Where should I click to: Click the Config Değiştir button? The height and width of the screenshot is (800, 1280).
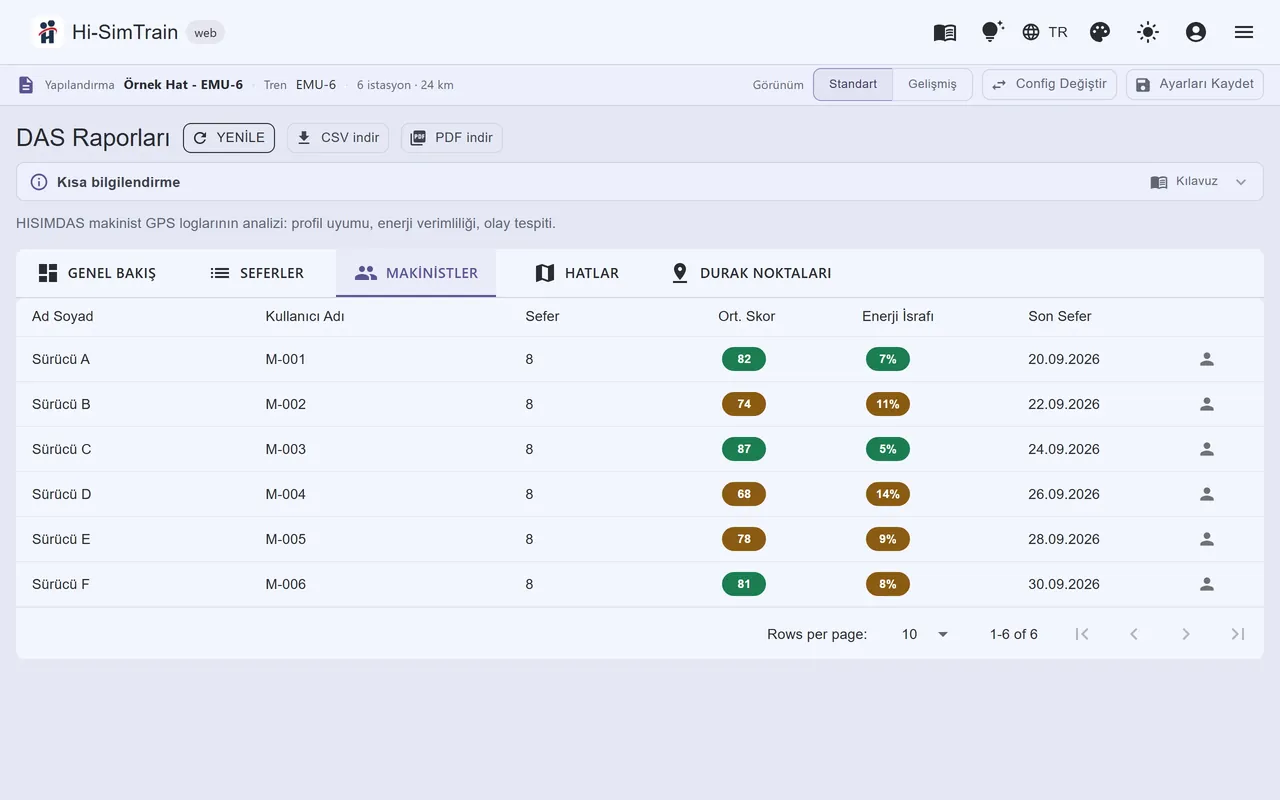click(x=1049, y=84)
